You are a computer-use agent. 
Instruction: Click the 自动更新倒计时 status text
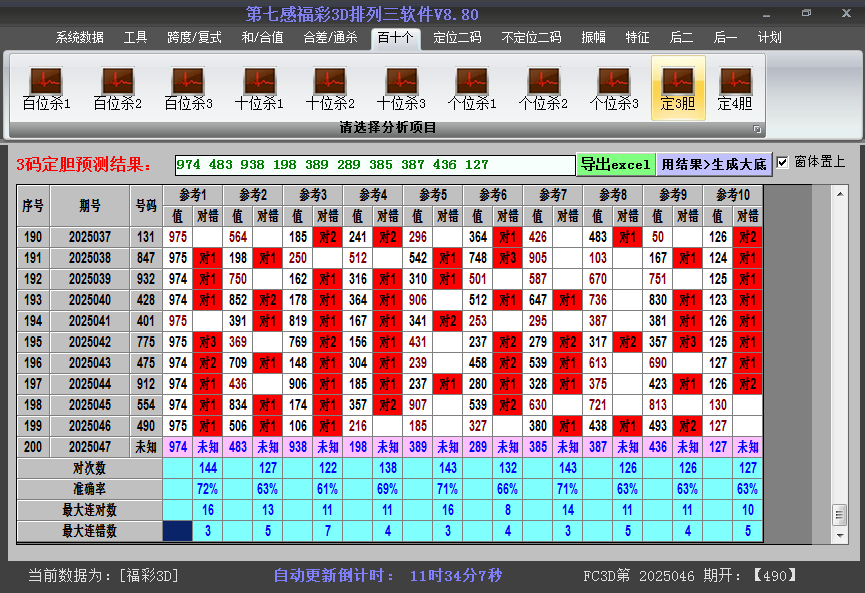click(x=388, y=576)
